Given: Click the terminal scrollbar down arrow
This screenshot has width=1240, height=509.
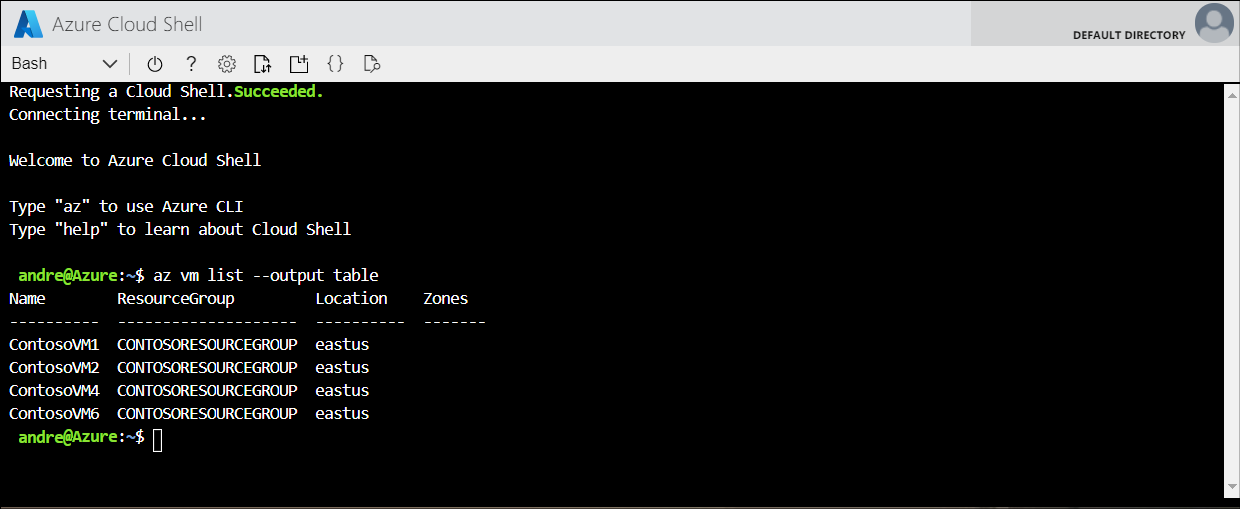Looking at the screenshot, I should pos(1232,489).
